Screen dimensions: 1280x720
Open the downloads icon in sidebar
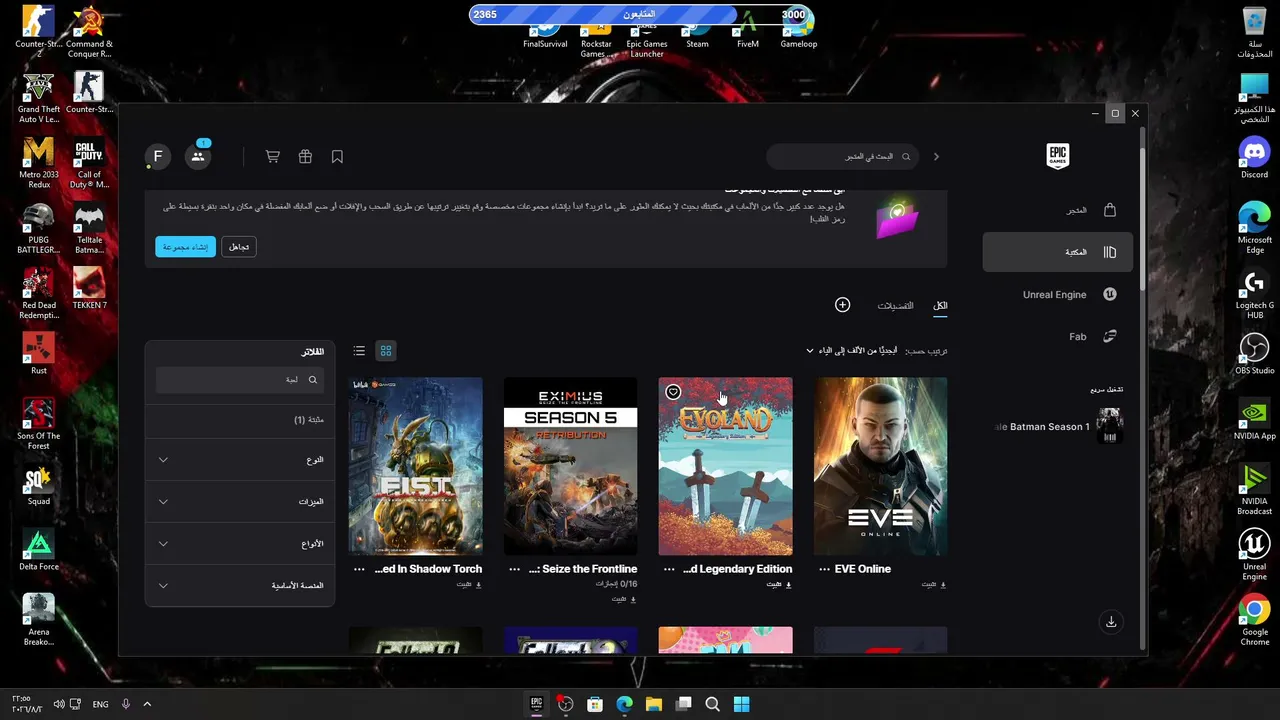[1110, 622]
